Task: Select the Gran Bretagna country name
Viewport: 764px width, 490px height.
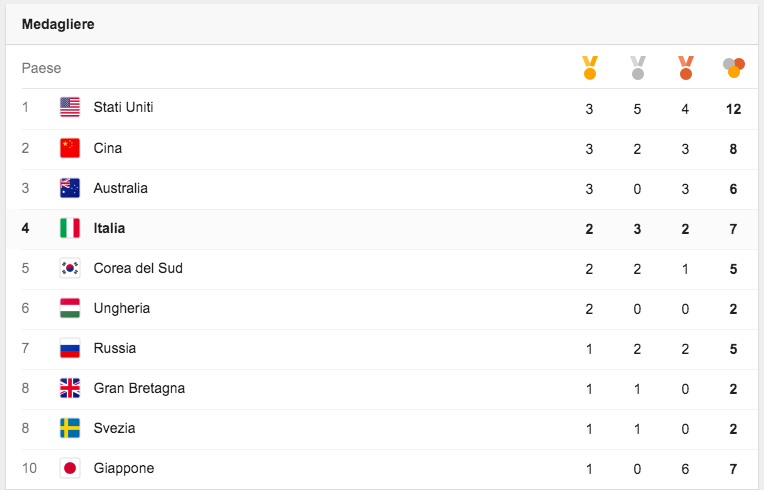Action: tap(139, 388)
